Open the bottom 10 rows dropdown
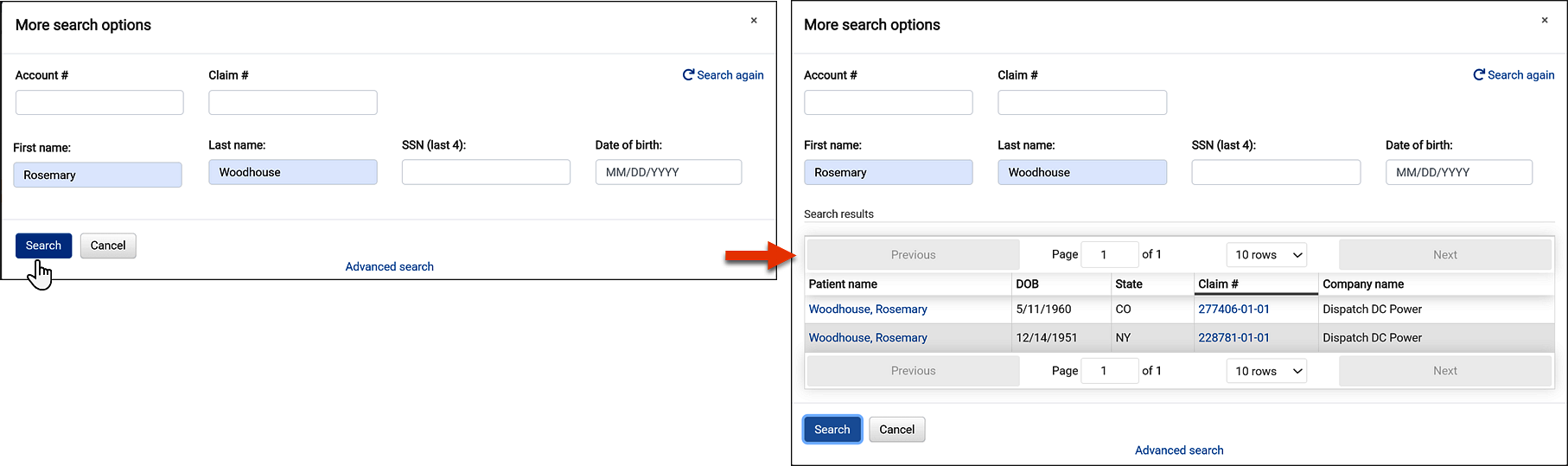Viewport: 1568px width, 466px height. (x=1266, y=371)
